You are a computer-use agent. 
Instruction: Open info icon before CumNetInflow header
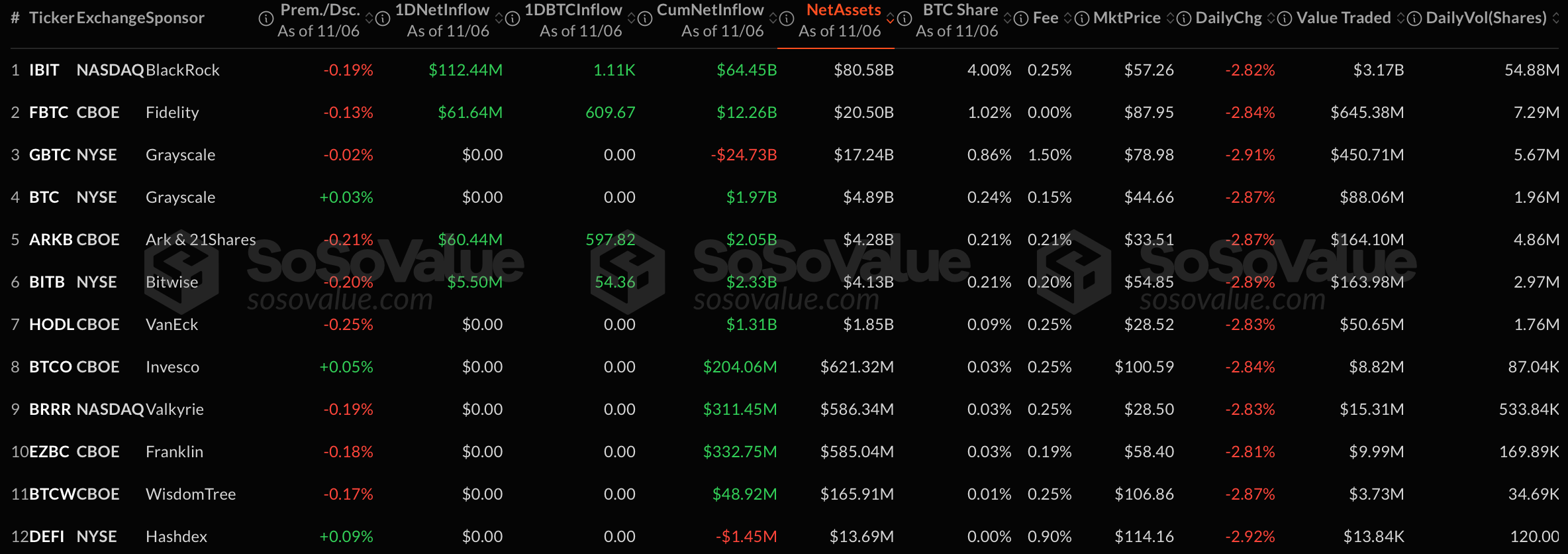645,19
